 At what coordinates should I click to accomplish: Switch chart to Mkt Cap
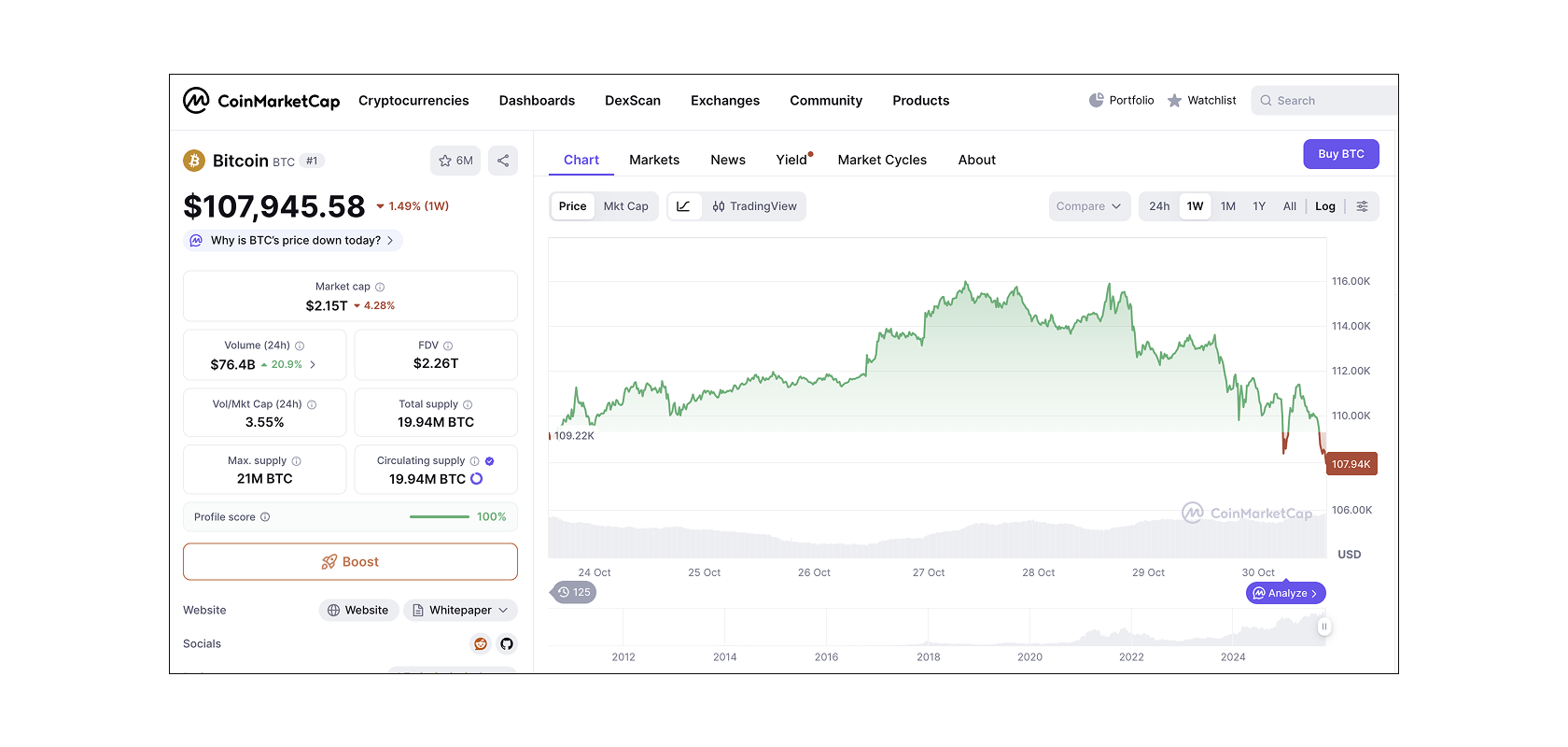(x=626, y=206)
